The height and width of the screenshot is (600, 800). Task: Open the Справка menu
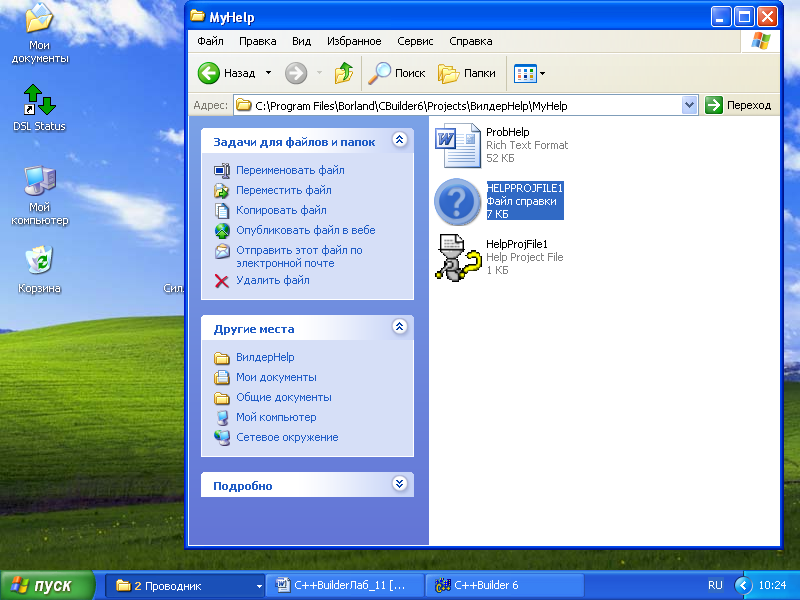pos(470,41)
